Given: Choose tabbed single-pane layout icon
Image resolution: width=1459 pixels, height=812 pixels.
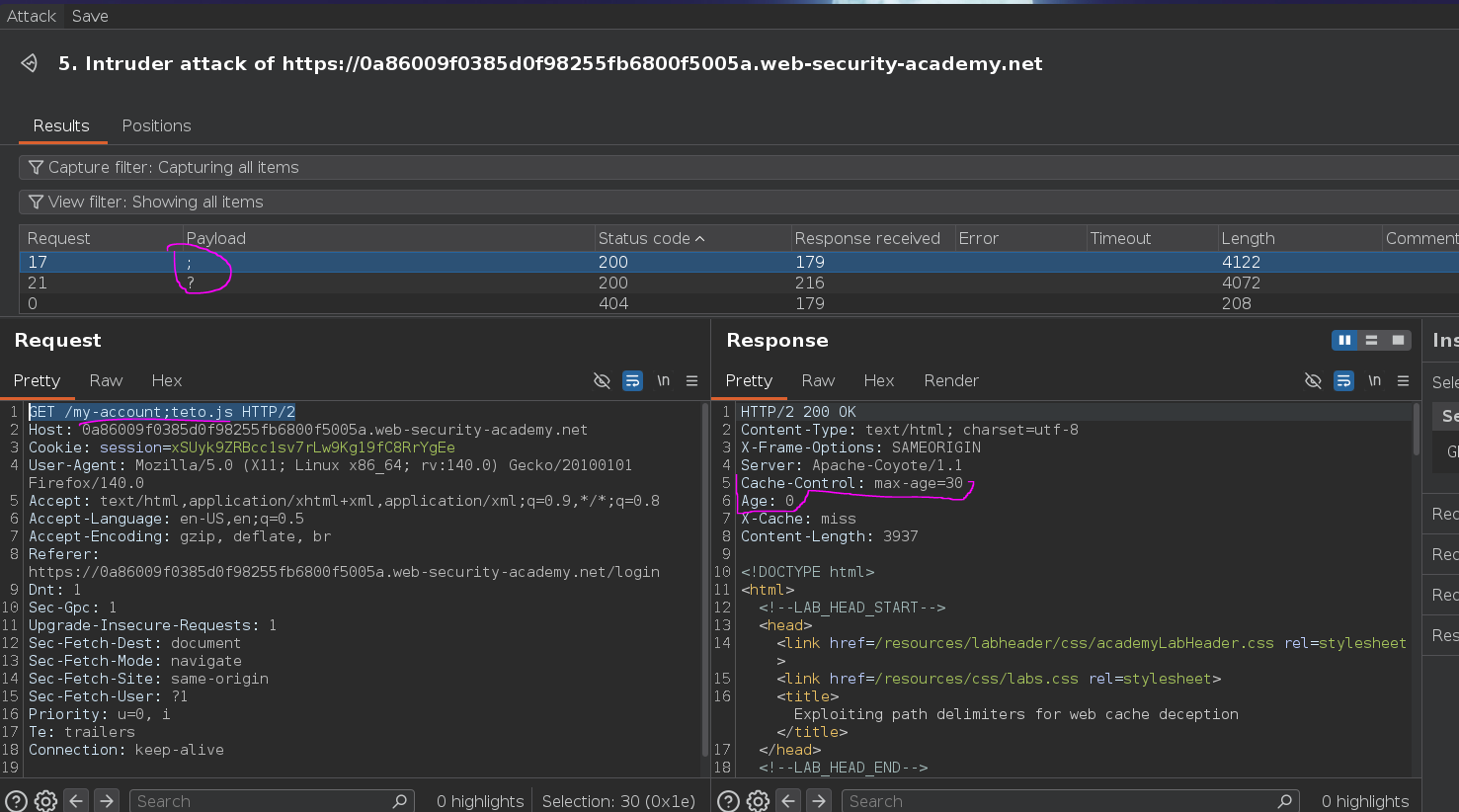Looking at the screenshot, I should point(1398,340).
